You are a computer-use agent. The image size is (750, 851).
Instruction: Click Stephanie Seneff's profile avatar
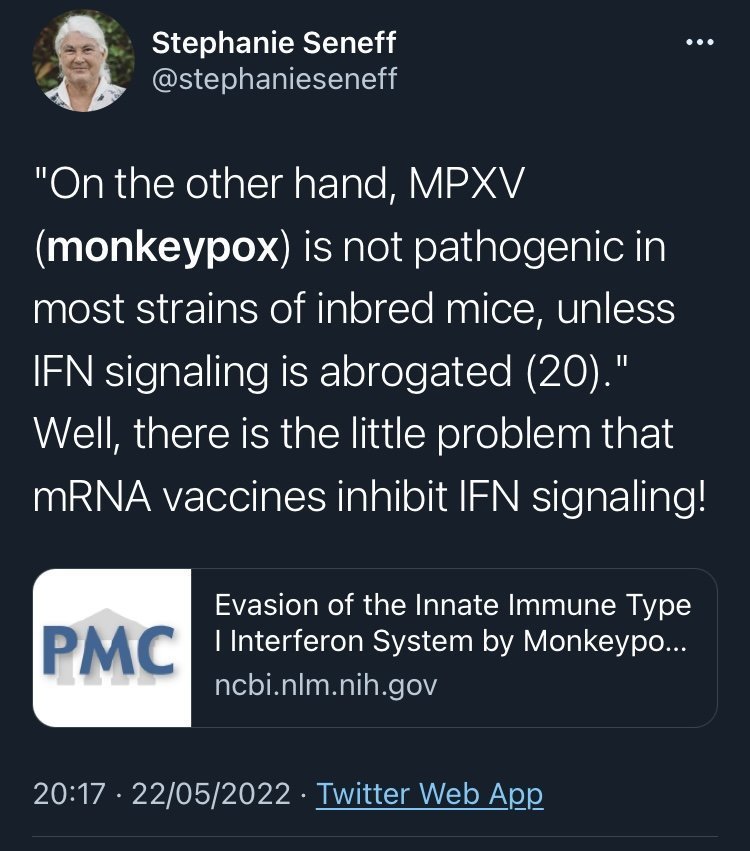point(83,61)
